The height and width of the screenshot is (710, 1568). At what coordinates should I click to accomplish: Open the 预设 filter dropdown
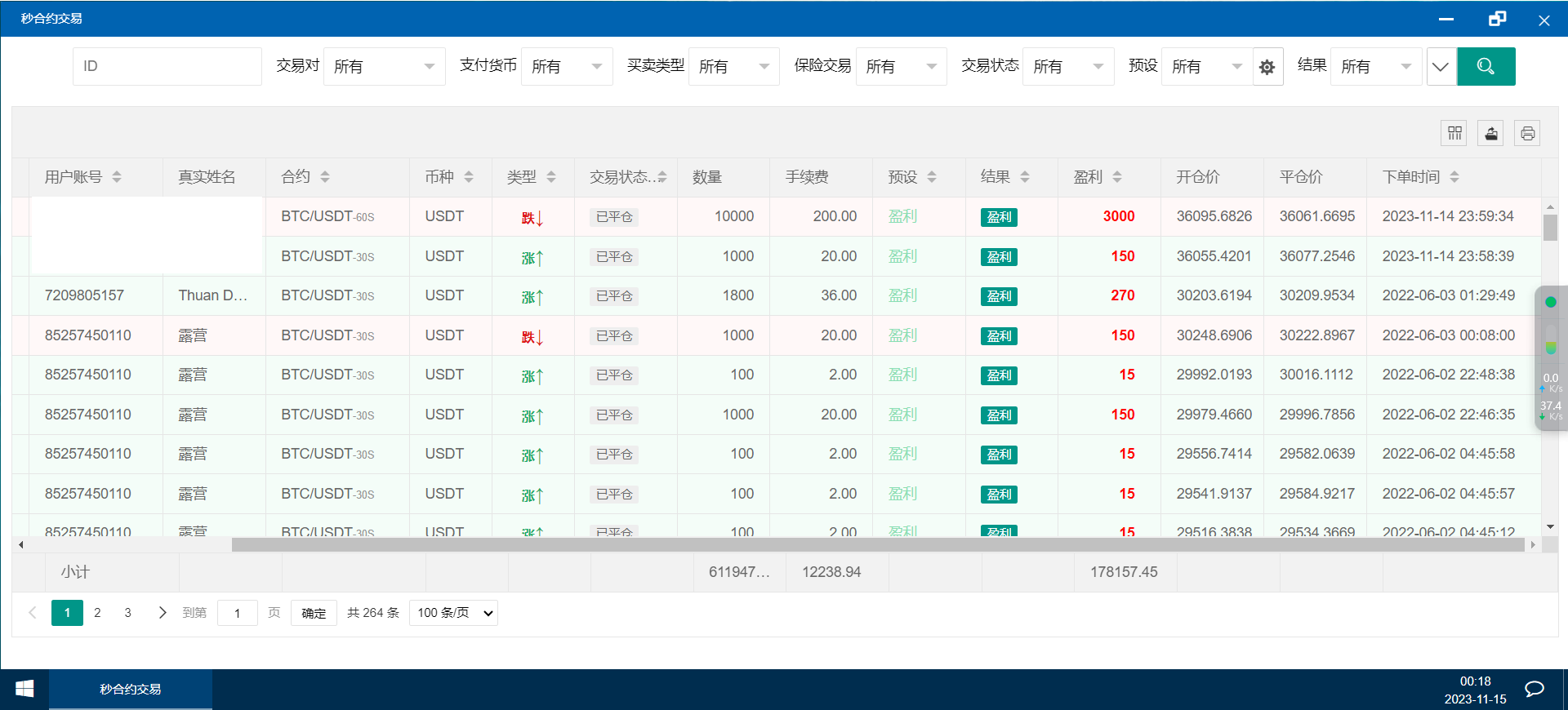tap(1207, 66)
